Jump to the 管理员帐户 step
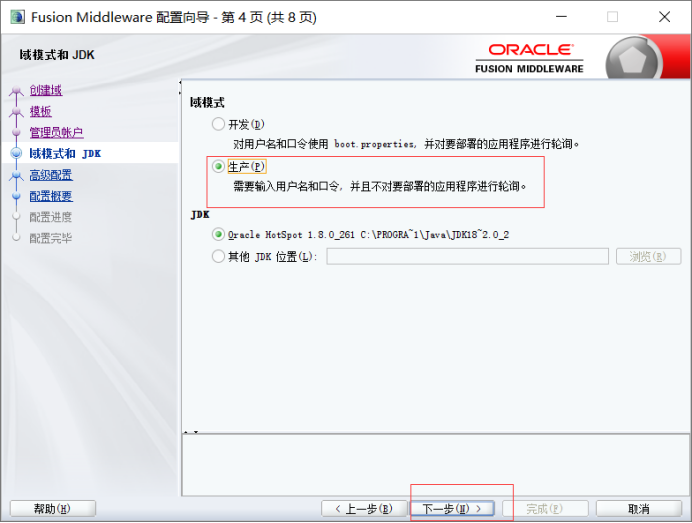The image size is (692, 523). (56, 133)
